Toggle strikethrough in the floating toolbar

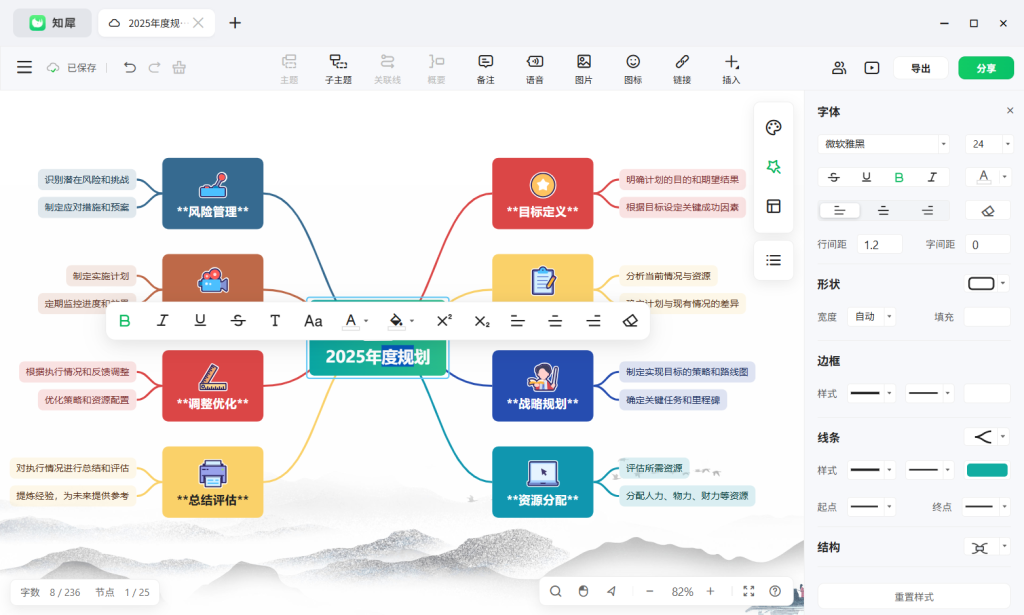click(238, 321)
